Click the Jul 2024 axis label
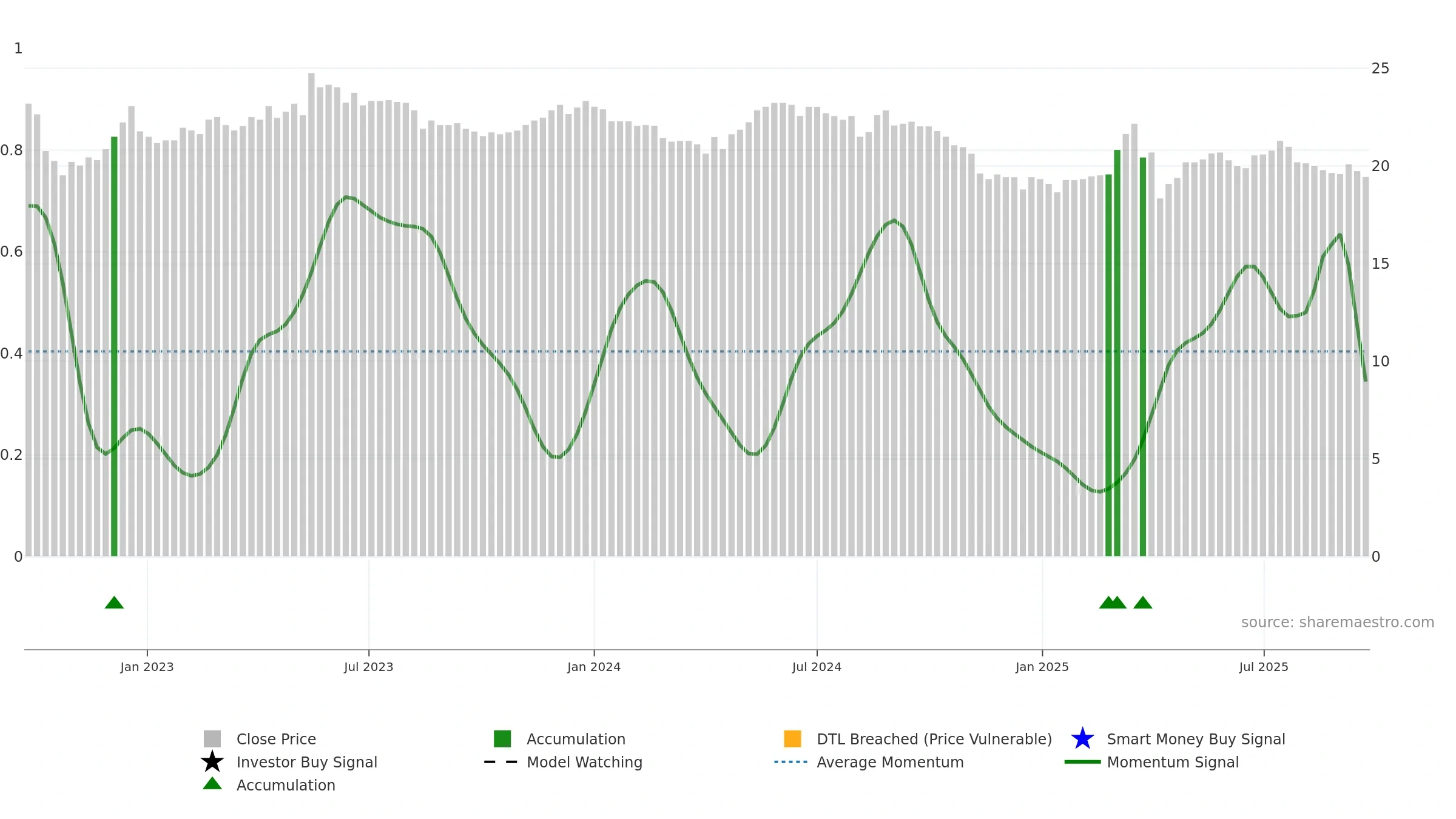 [x=817, y=667]
